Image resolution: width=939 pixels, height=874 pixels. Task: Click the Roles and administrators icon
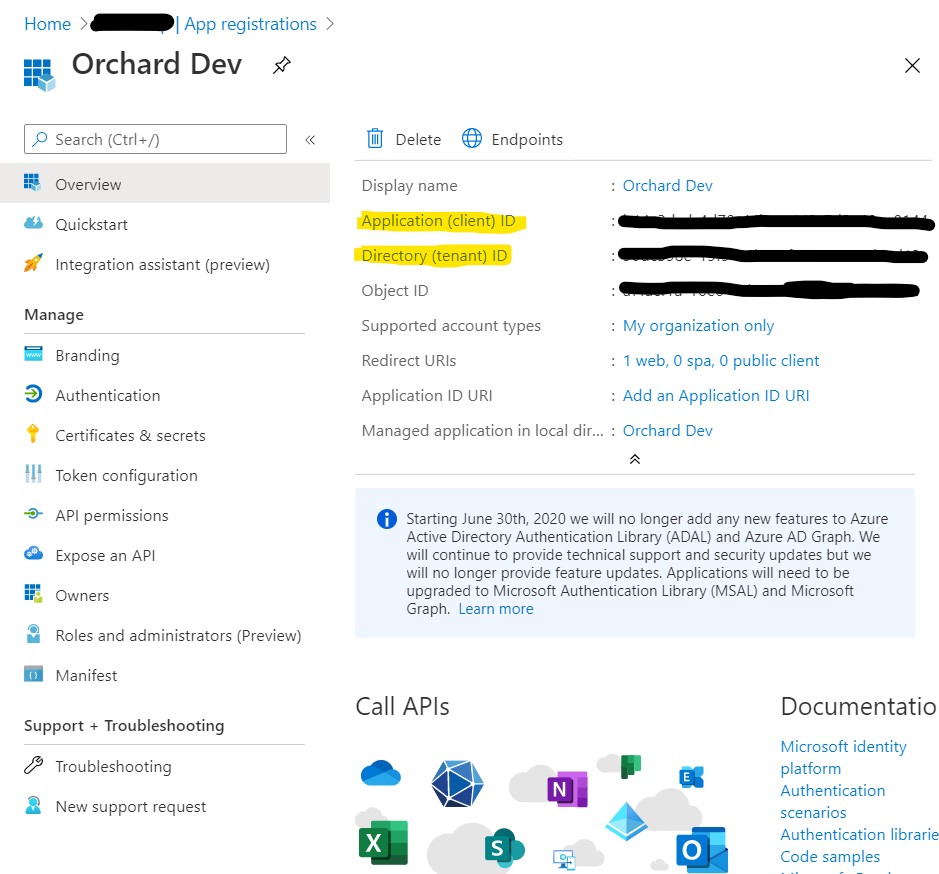point(34,634)
